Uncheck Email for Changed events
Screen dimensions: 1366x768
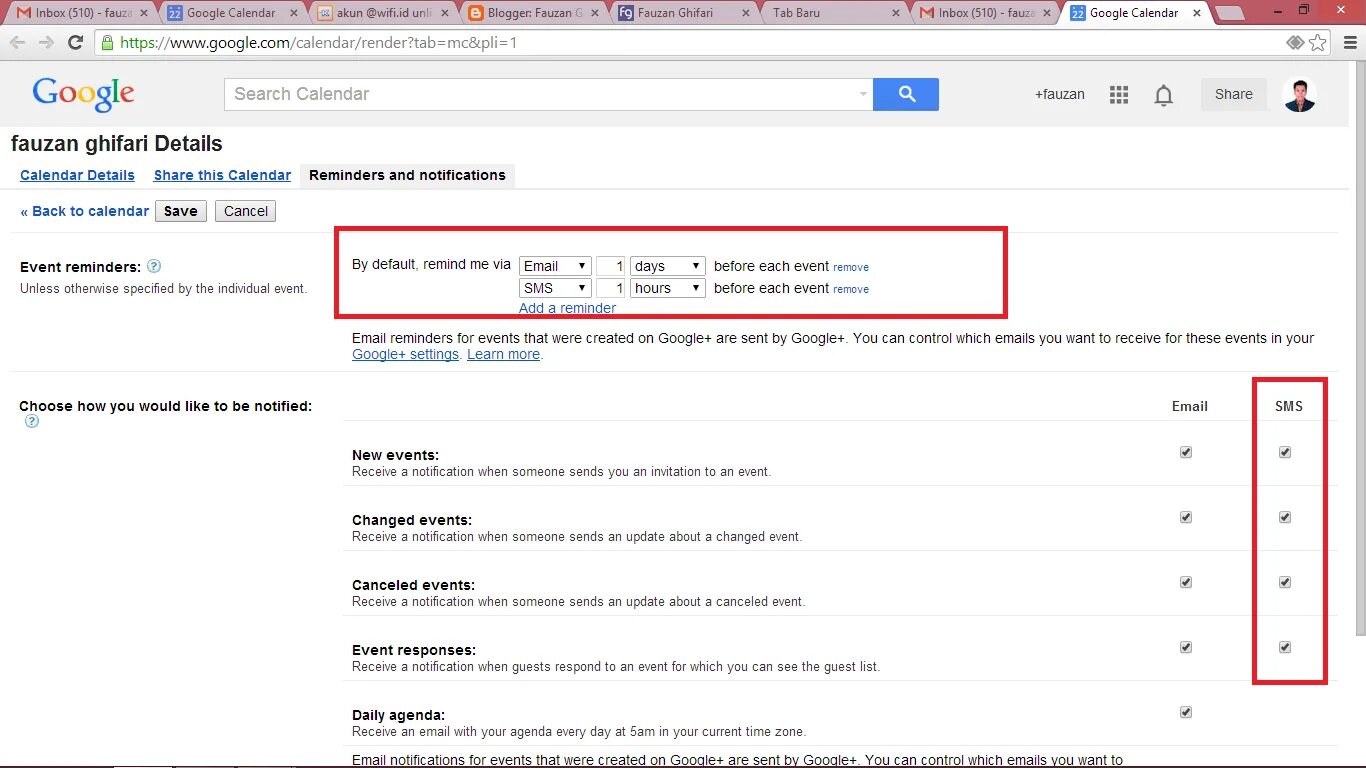pyautogui.click(x=1186, y=517)
